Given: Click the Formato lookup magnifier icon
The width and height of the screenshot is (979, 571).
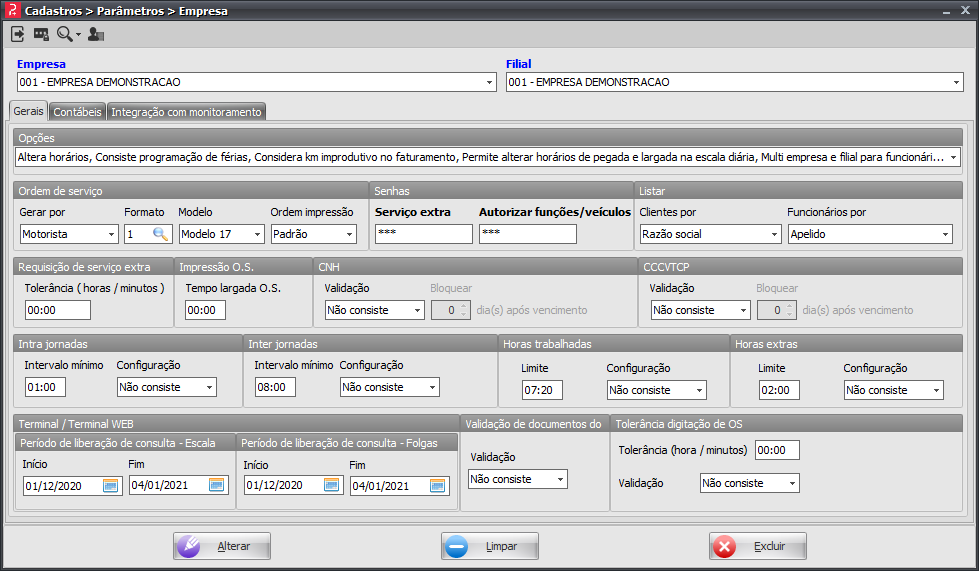Looking at the screenshot, I should (160, 234).
